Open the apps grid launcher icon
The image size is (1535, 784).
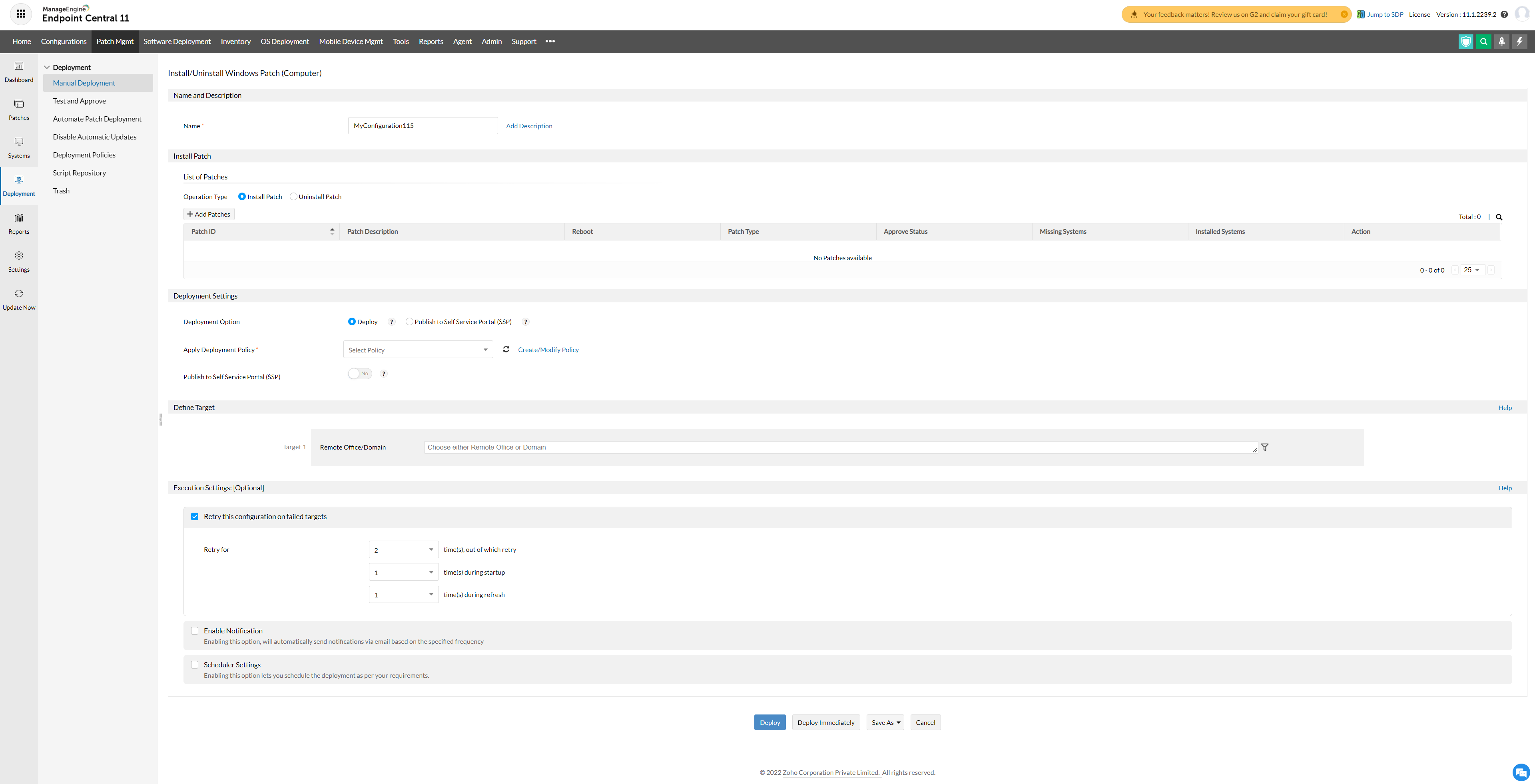point(21,14)
